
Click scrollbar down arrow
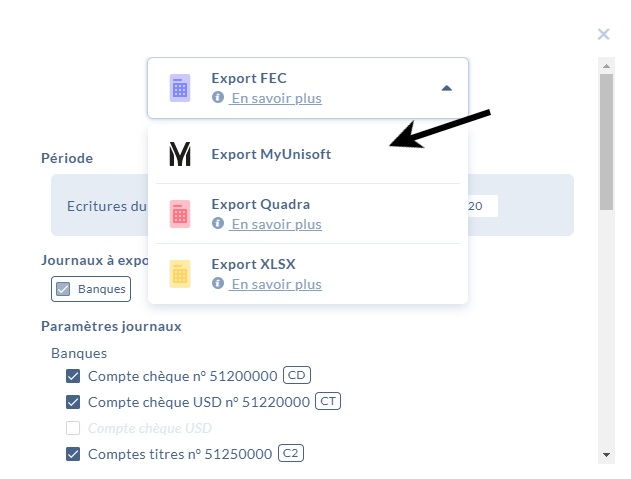coord(606,454)
